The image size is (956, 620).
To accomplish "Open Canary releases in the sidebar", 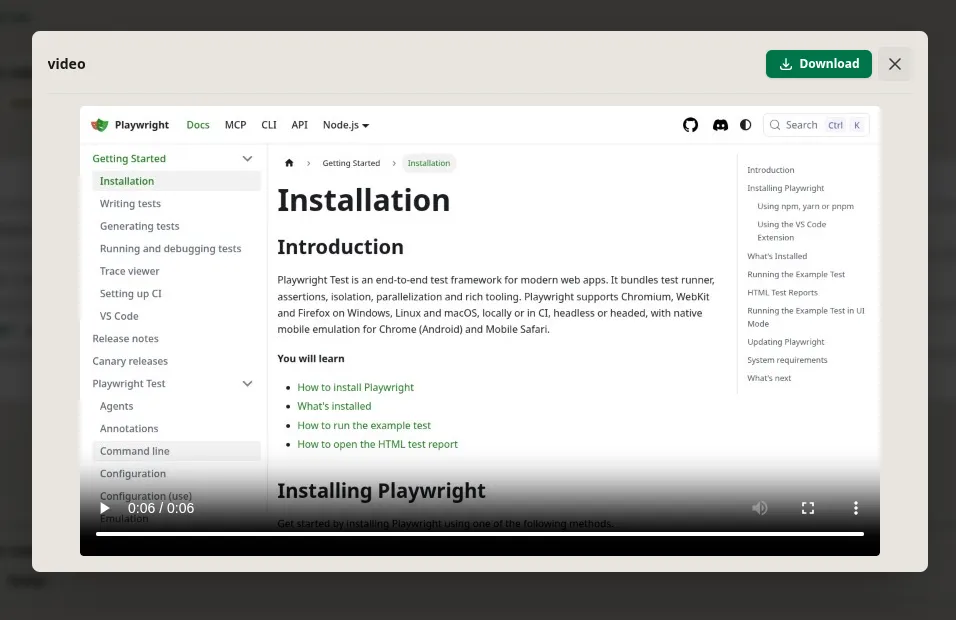I will point(130,362).
